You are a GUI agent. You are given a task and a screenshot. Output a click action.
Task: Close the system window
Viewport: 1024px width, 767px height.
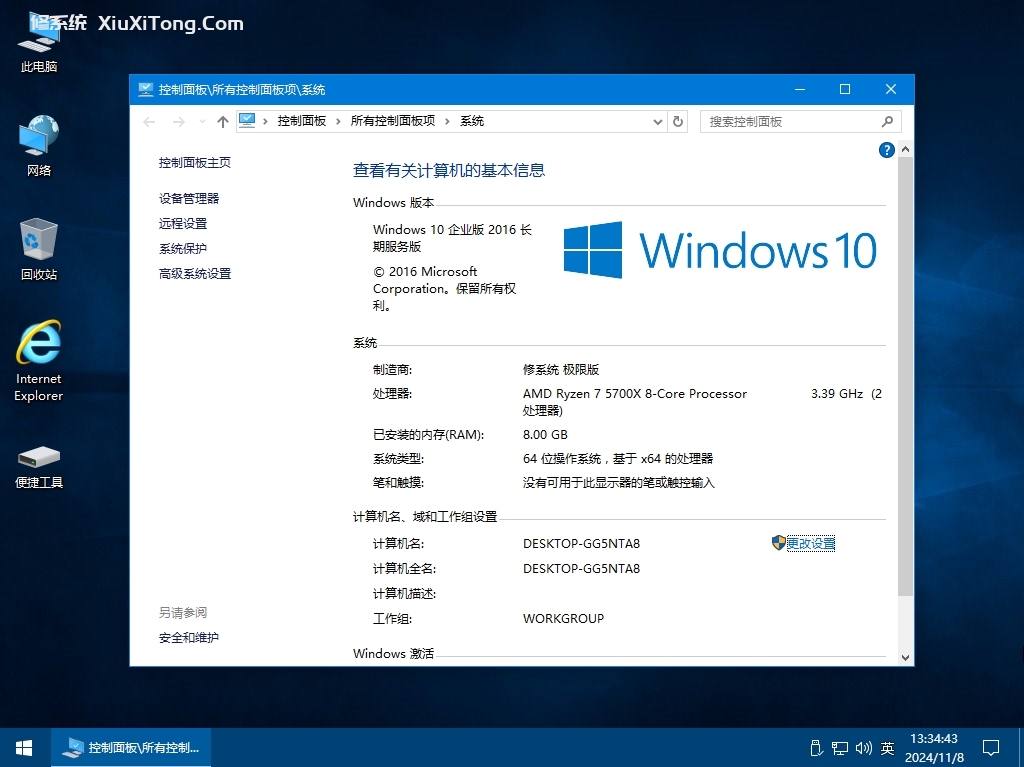[x=891, y=90]
